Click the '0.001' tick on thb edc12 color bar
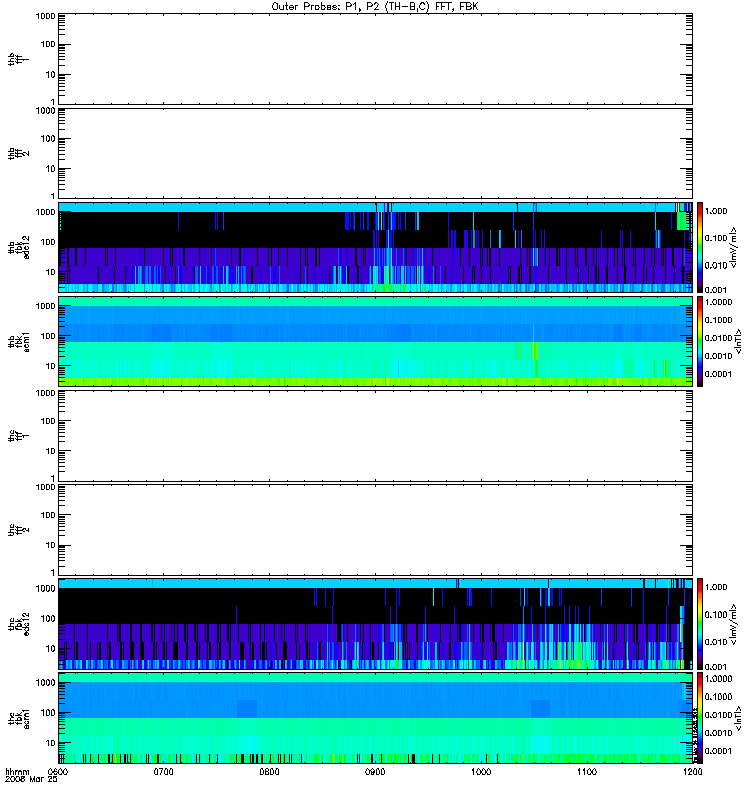 point(716,290)
